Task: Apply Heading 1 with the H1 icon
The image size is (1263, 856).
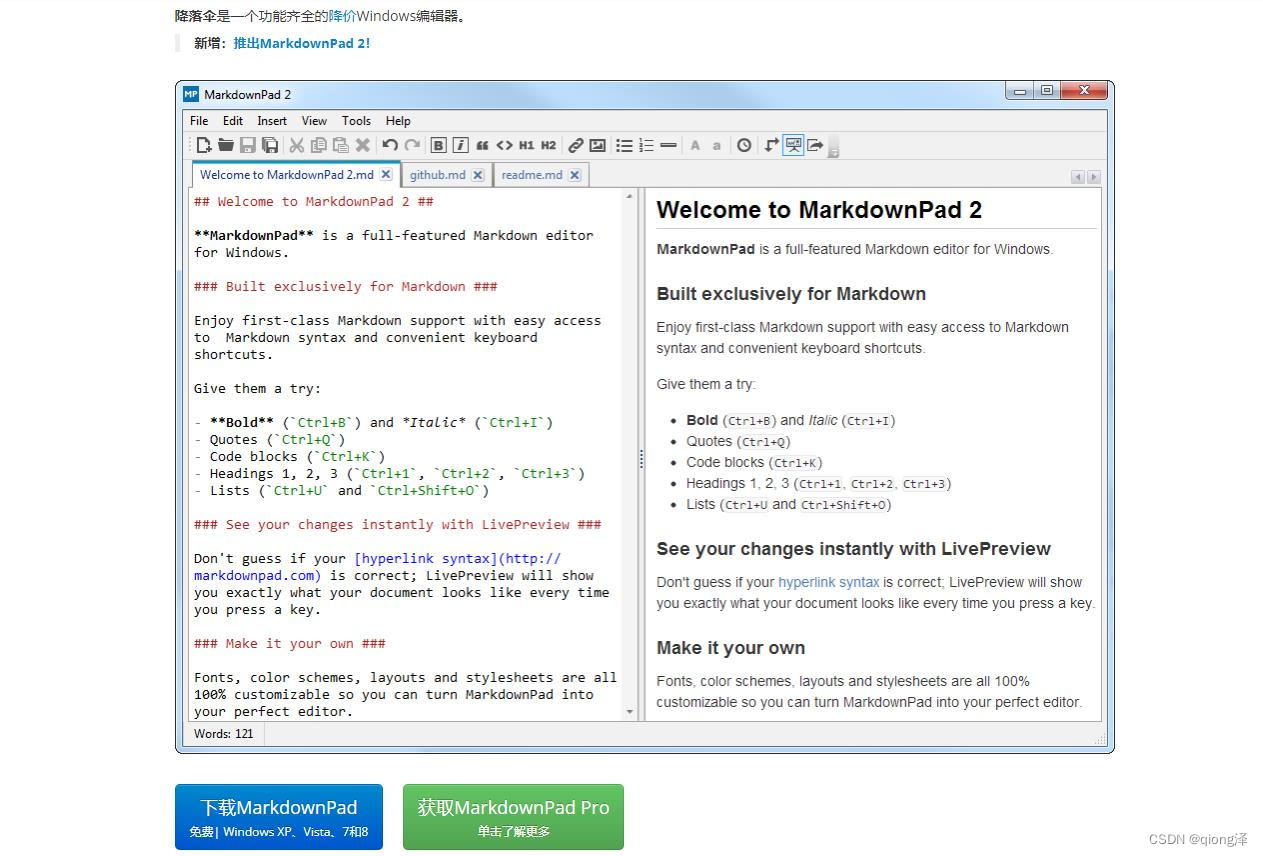Action: click(x=527, y=145)
